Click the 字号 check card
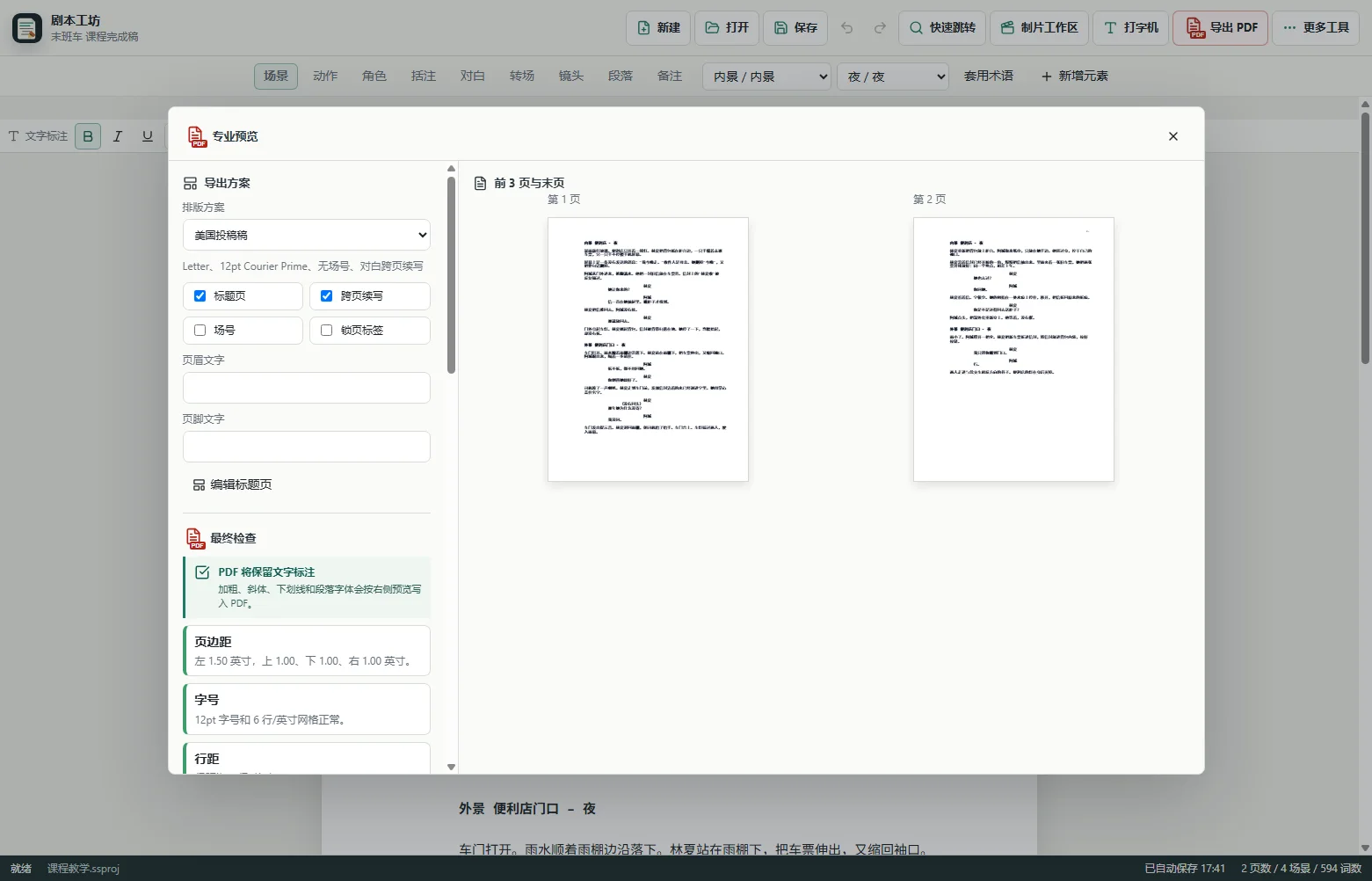Screen dimensions: 1372x881 tap(307, 709)
